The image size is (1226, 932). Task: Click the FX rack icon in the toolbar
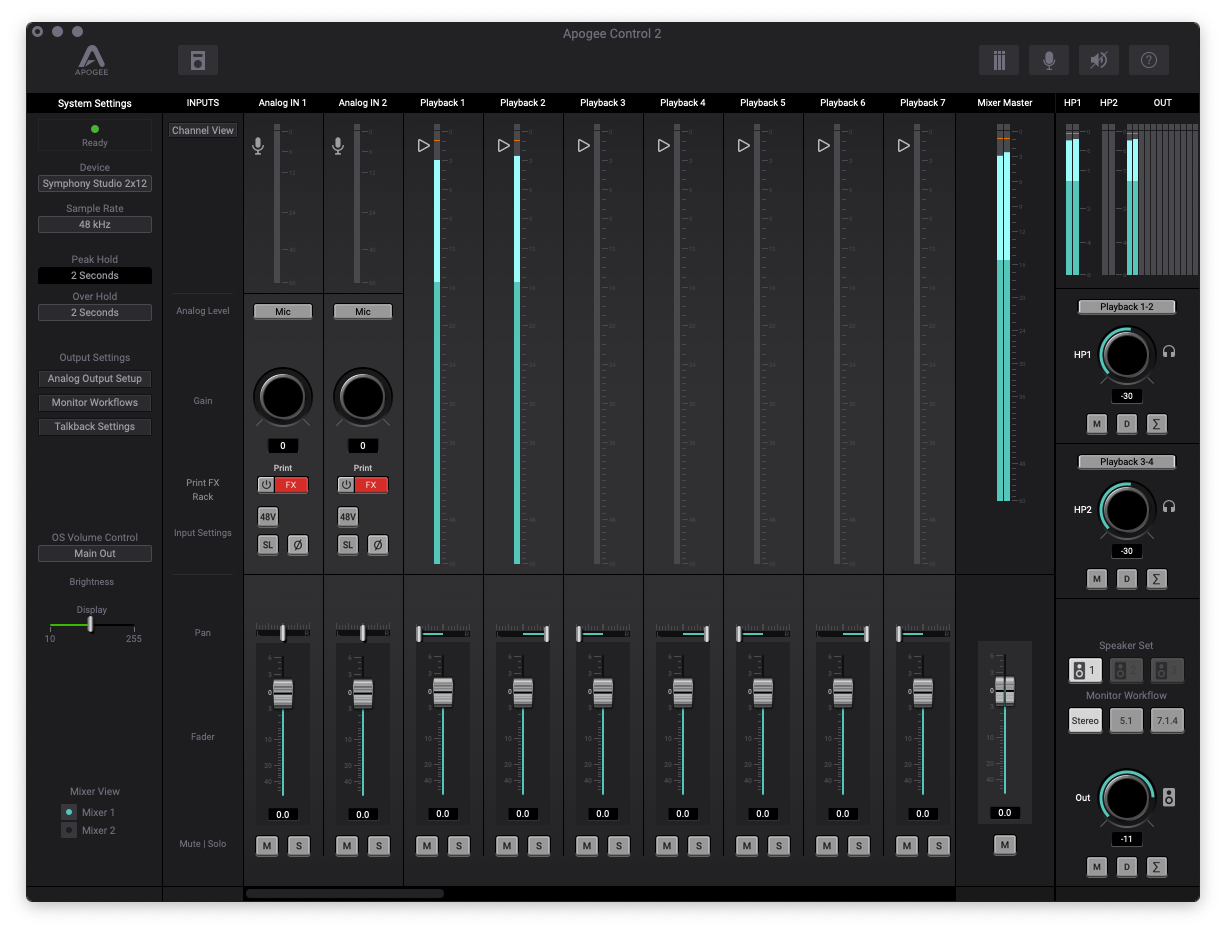tap(198, 60)
